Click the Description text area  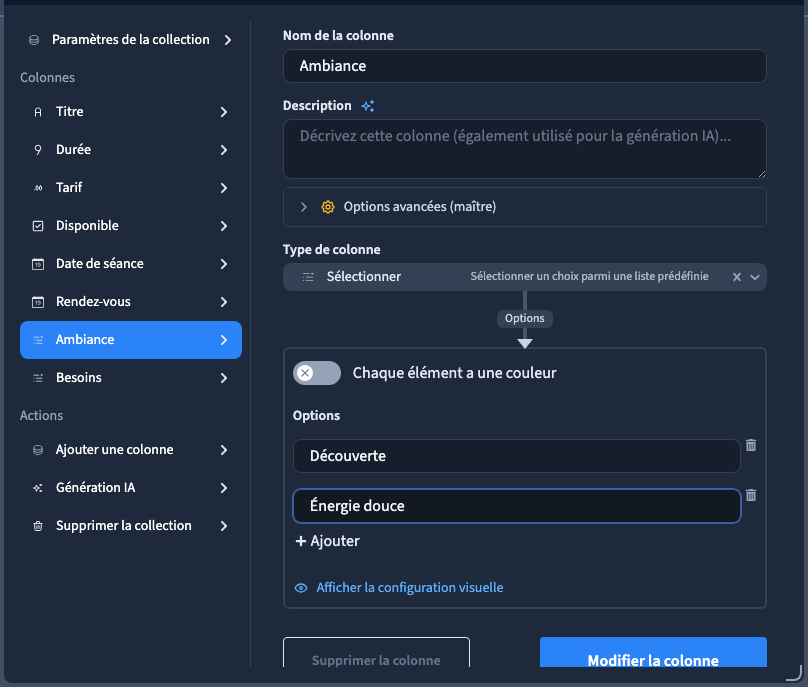525,149
